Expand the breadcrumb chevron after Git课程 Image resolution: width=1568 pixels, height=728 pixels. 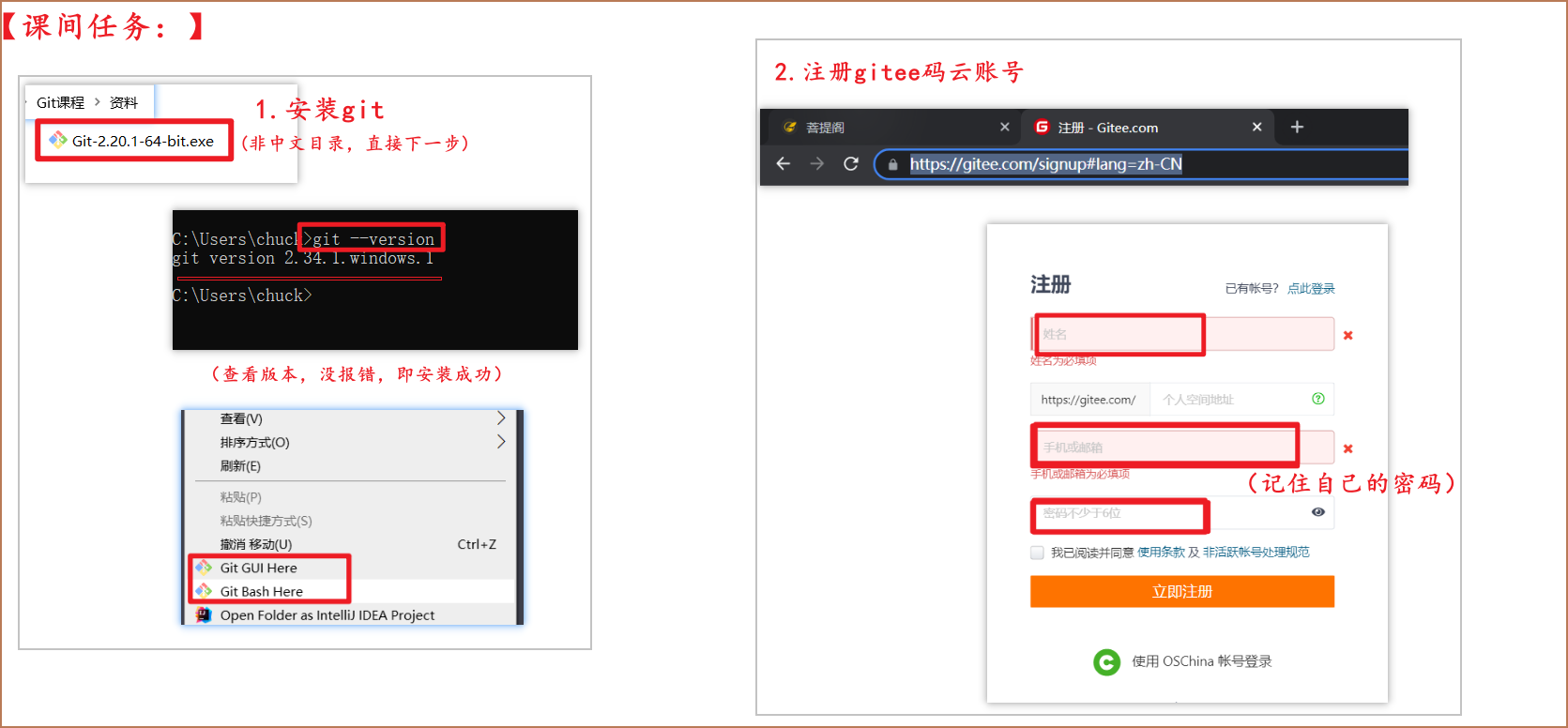click(x=97, y=102)
